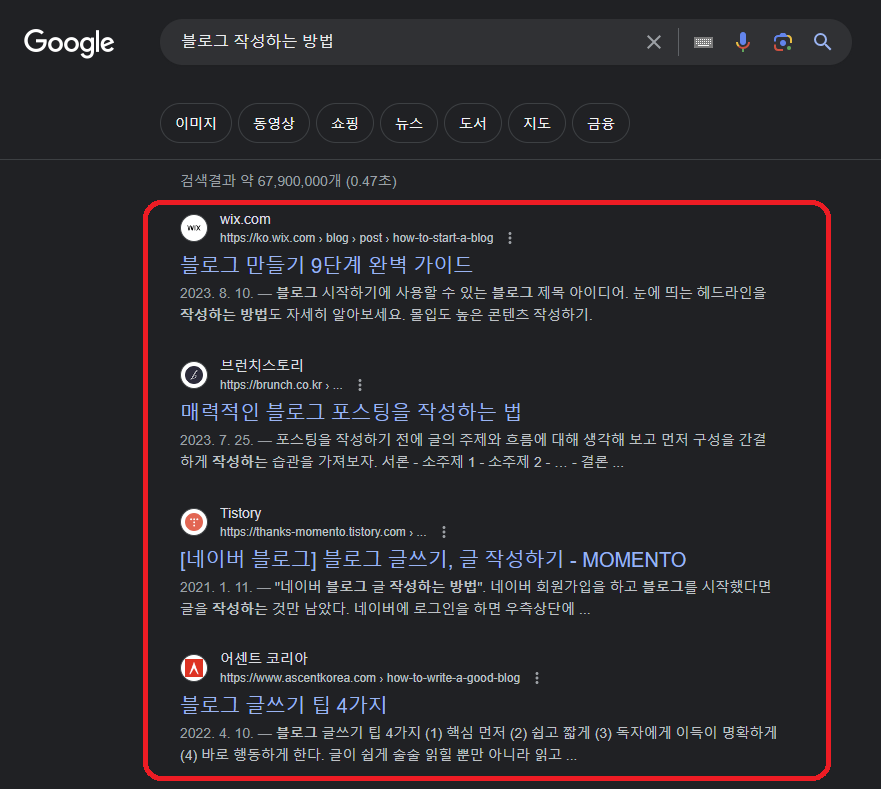Click the Google logo

click(68, 42)
